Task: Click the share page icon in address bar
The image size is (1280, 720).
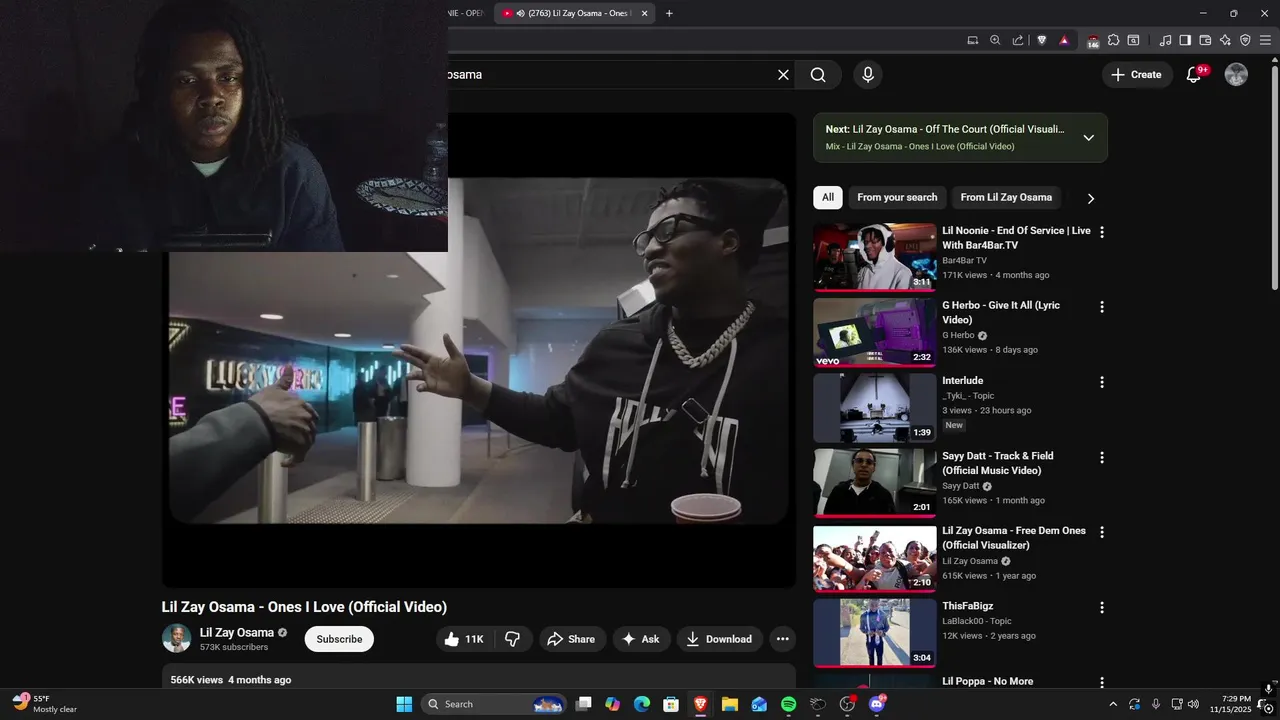Action: (1017, 40)
